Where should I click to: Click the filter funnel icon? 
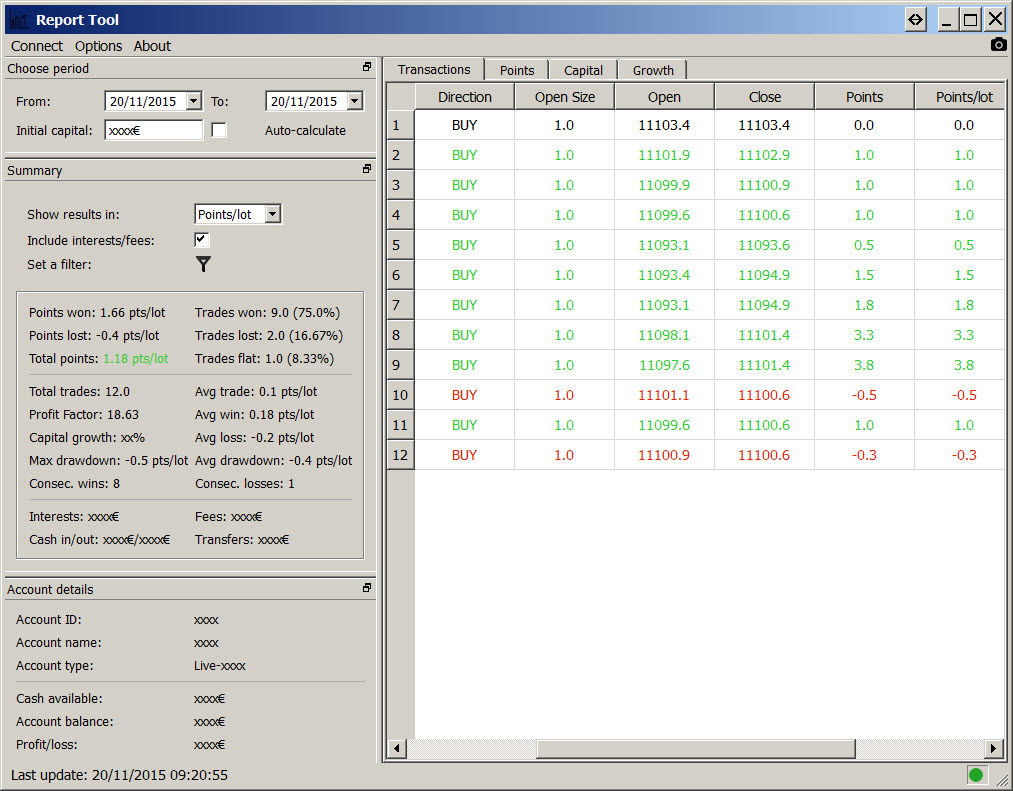tap(203, 264)
